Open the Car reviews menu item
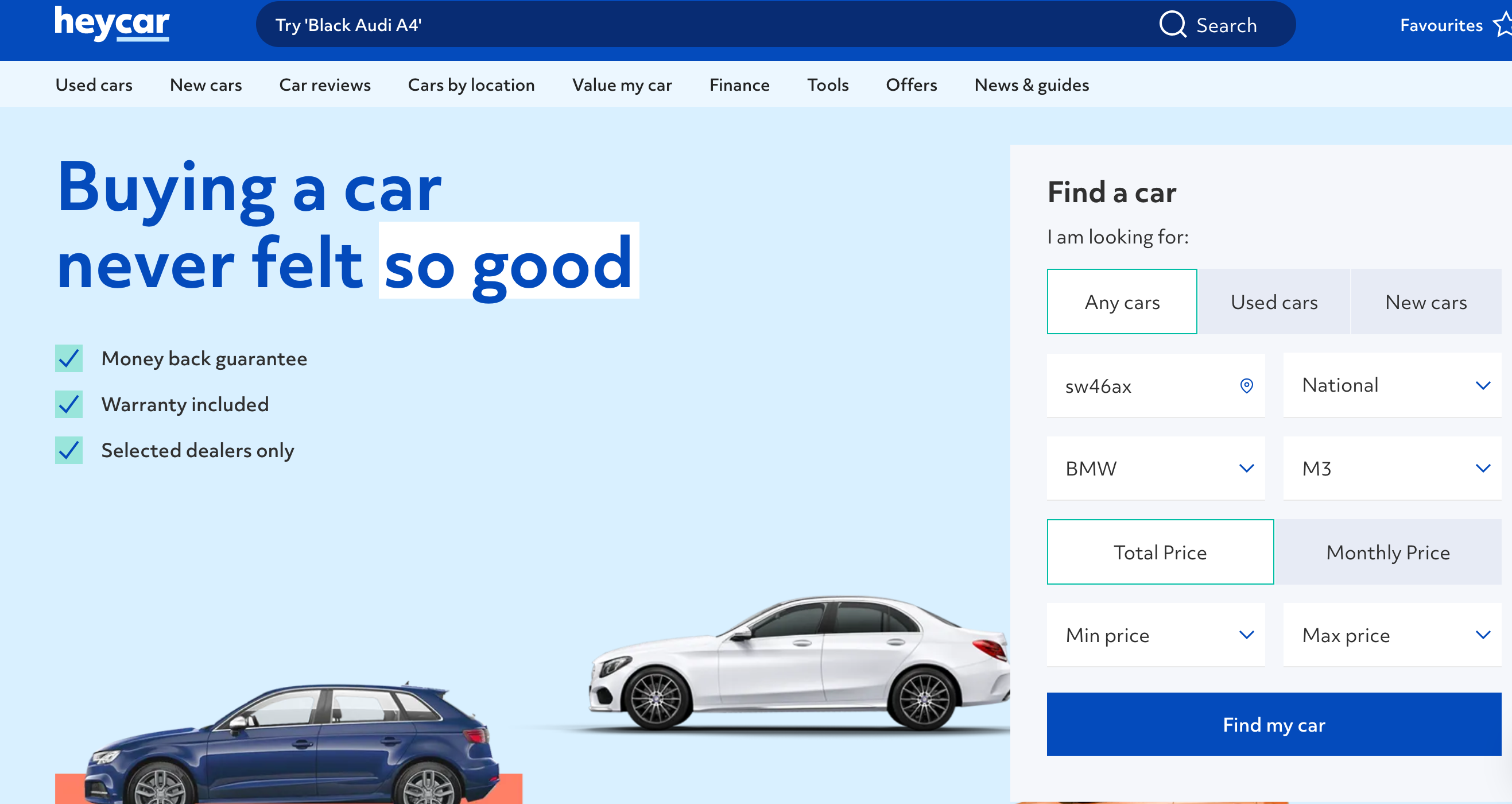The width and height of the screenshot is (1512, 804). click(x=324, y=85)
